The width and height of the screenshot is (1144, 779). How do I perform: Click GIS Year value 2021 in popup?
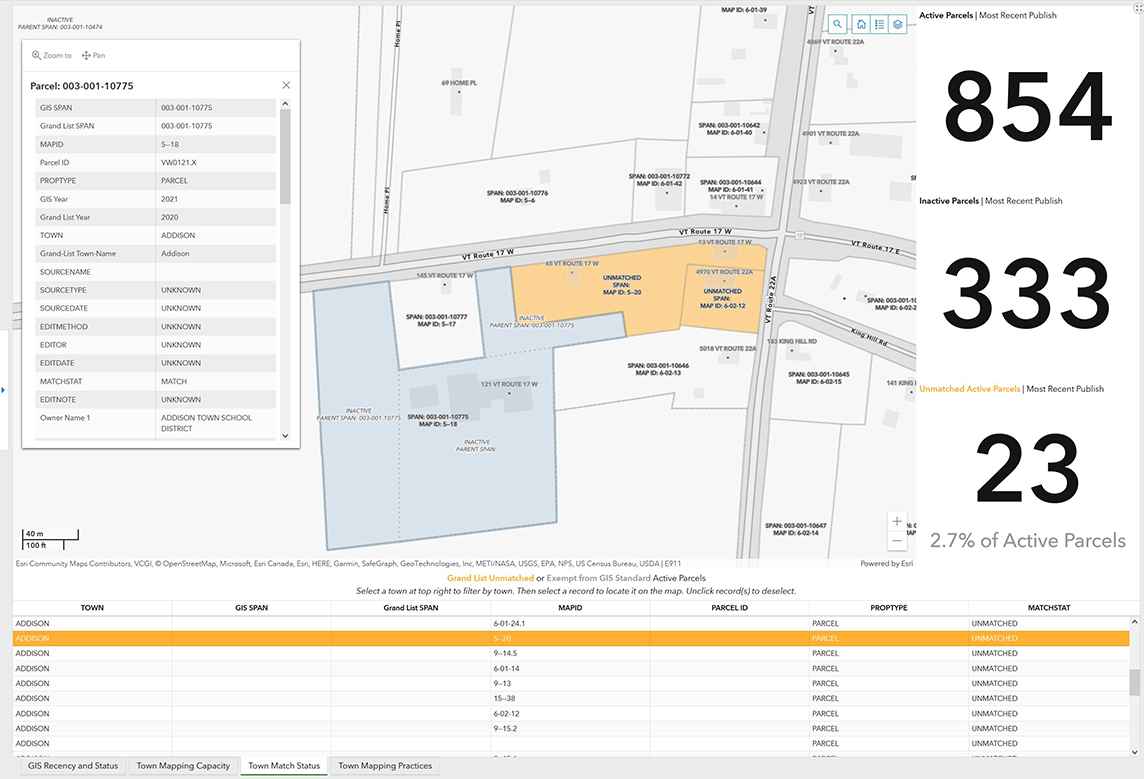click(x=169, y=199)
